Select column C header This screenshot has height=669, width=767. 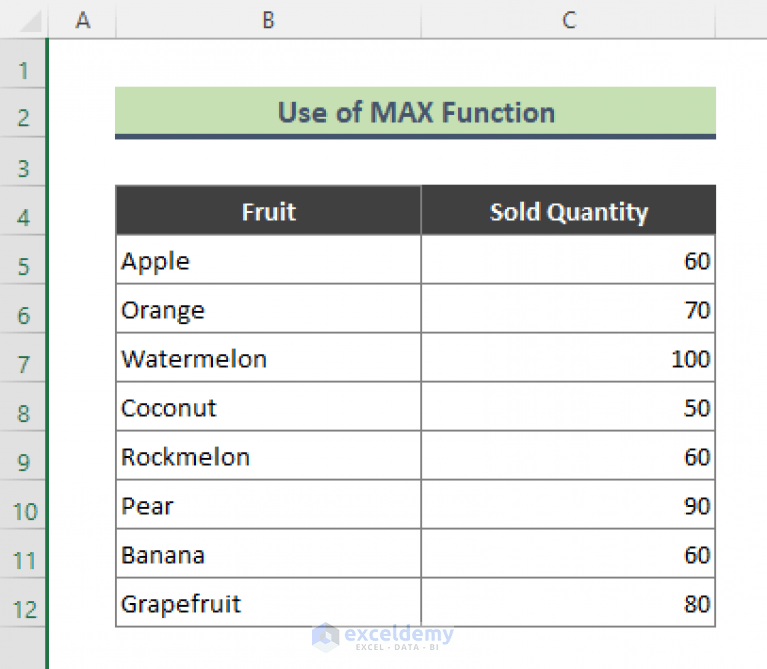click(x=568, y=20)
